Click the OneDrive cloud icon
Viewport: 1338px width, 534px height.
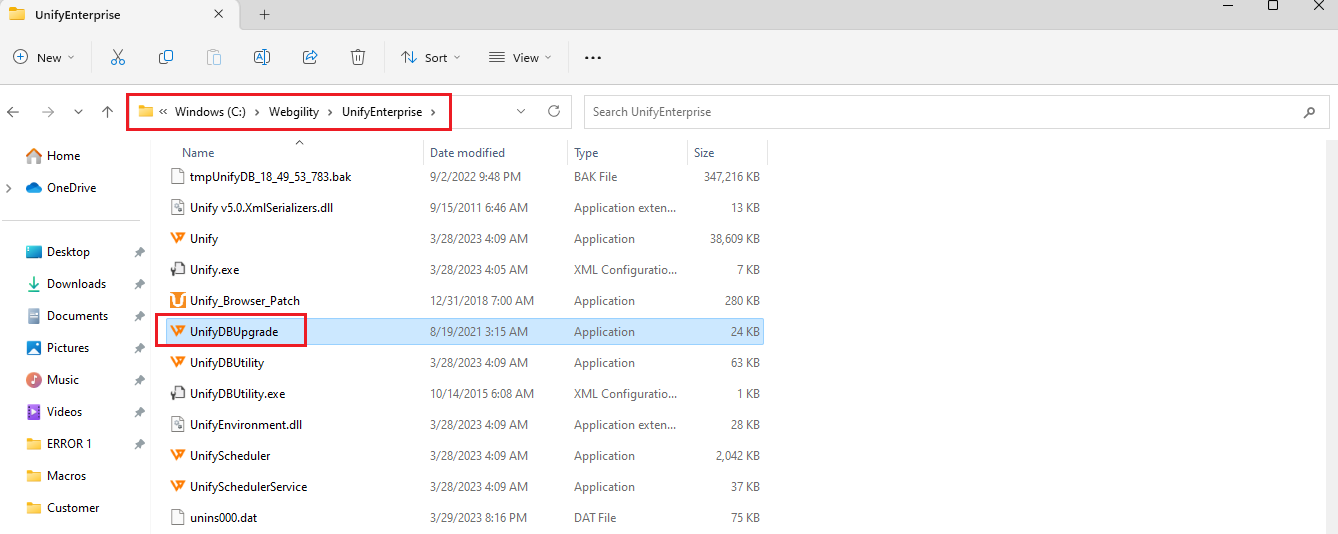(34, 187)
